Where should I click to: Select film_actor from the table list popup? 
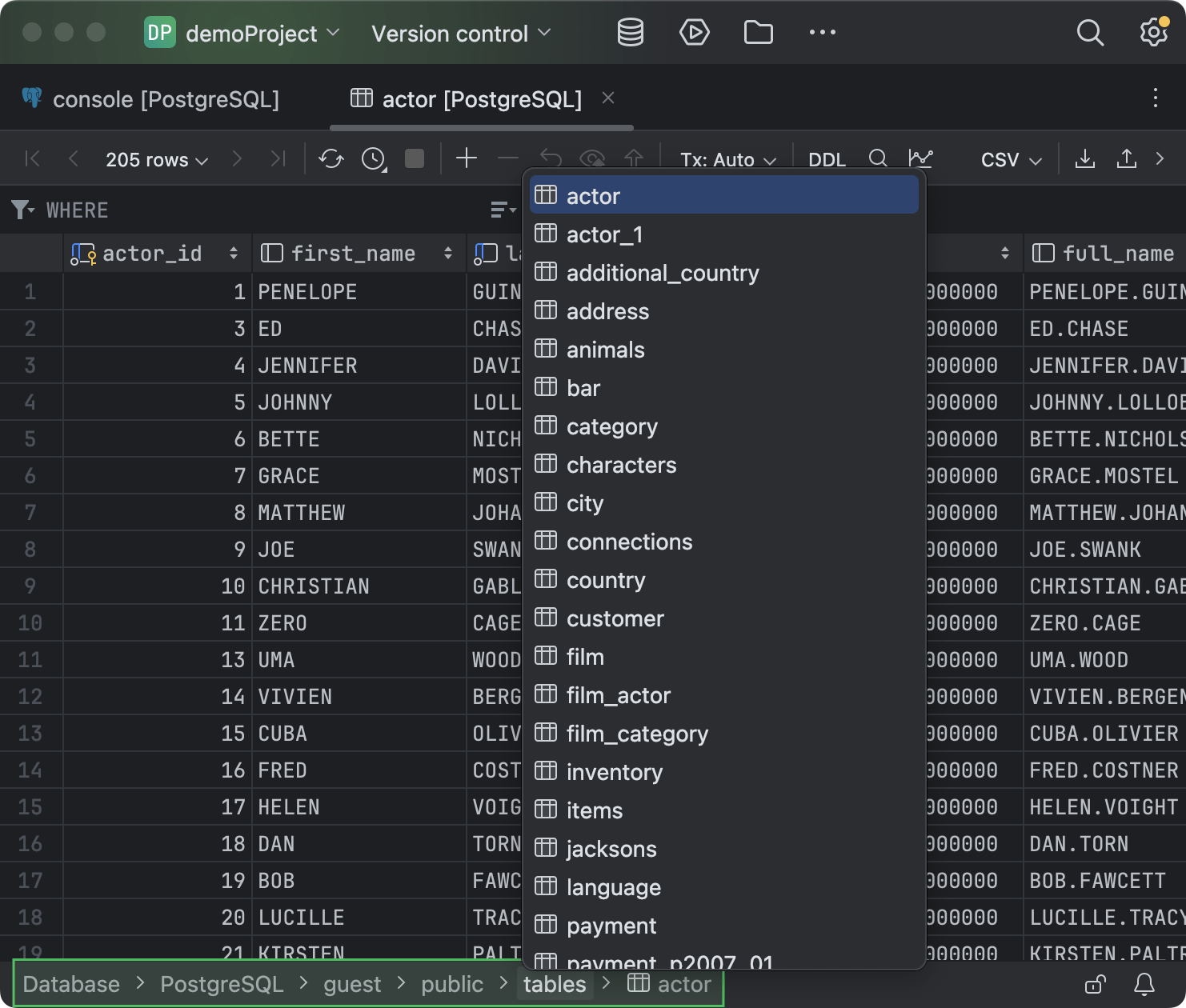pyautogui.click(x=619, y=695)
